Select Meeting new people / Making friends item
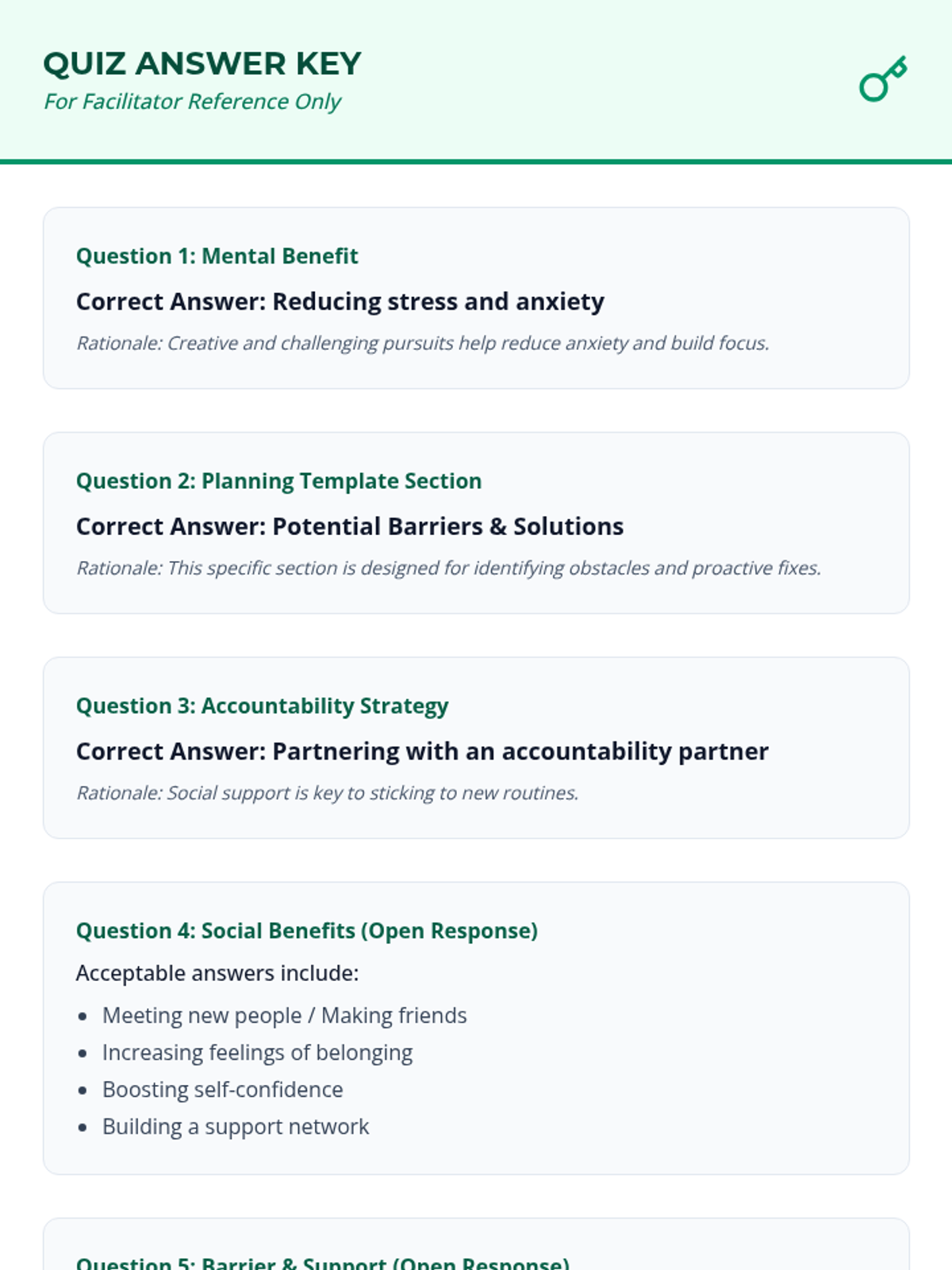952x1270 pixels. click(284, 1015)
